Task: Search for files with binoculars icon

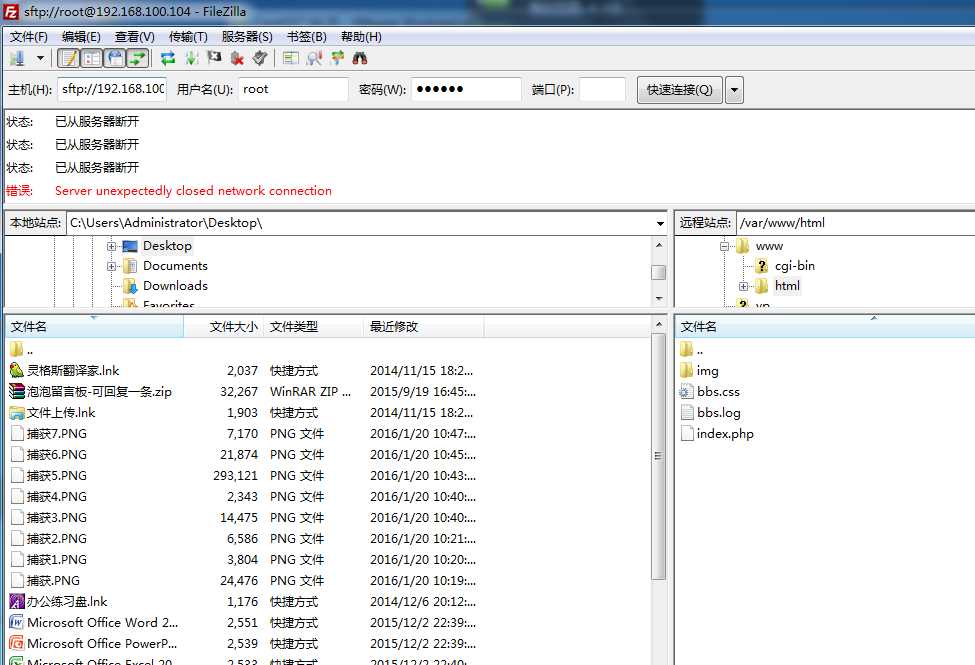Action: click(360, 58)
